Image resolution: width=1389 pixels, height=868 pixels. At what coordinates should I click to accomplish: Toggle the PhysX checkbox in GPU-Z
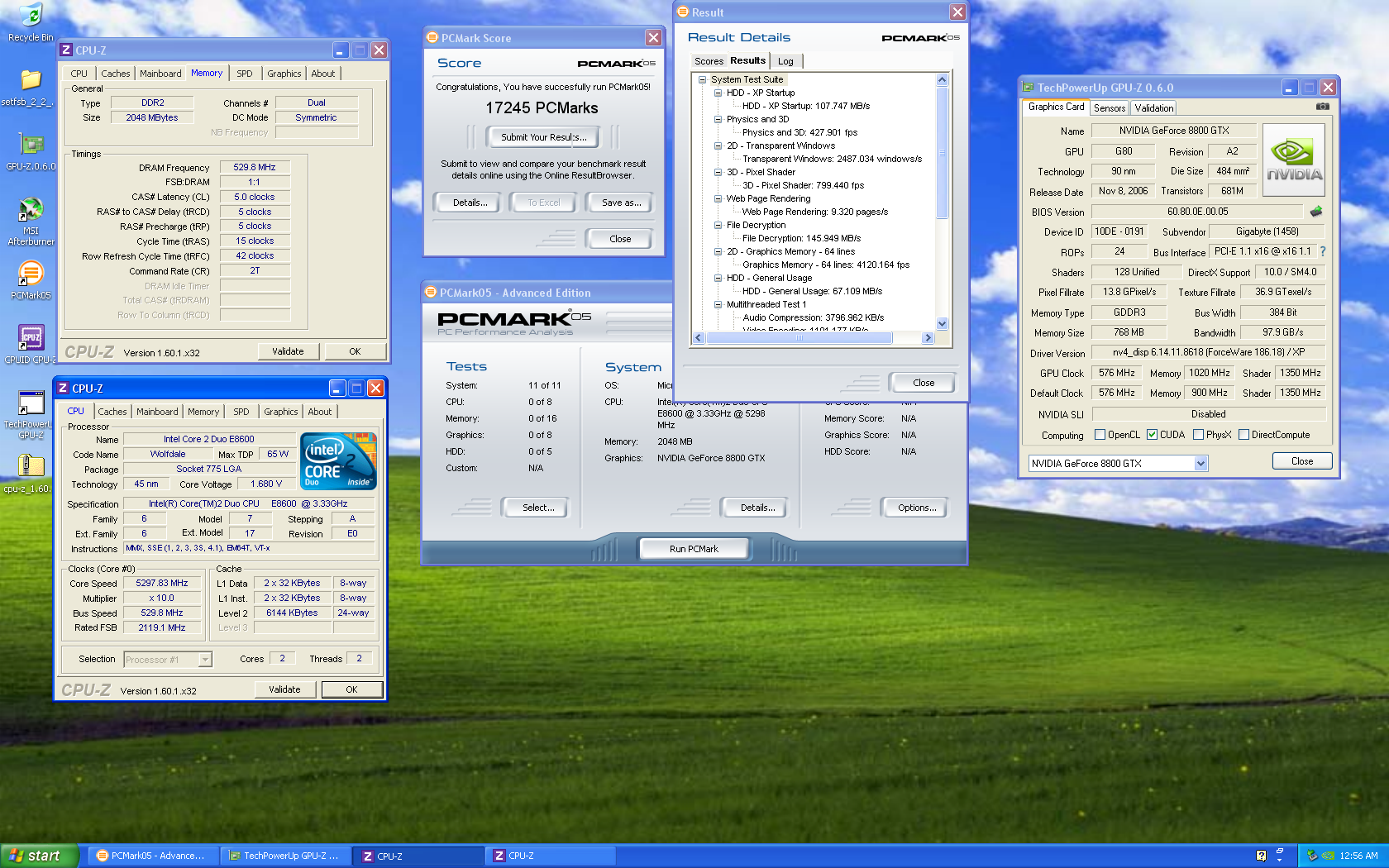[x=1198, y=435]
